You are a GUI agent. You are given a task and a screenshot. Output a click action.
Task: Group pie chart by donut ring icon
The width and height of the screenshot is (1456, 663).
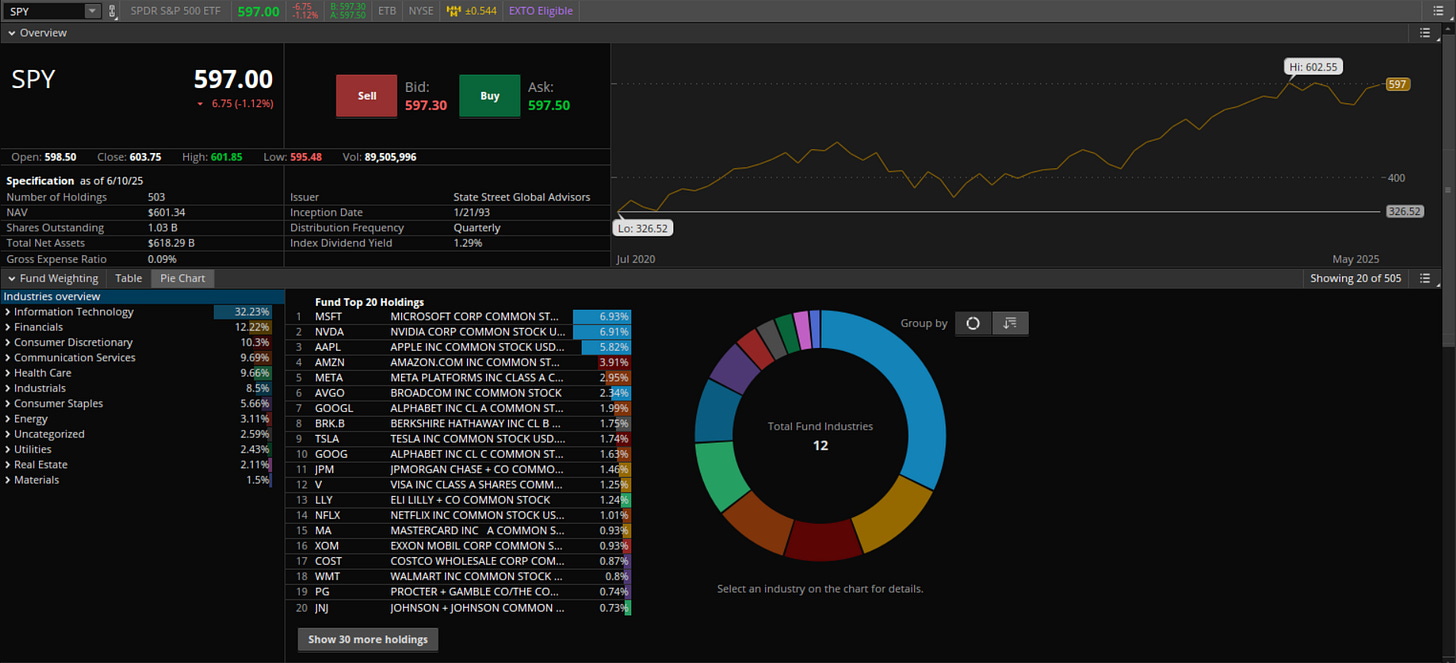coord(973,323)
